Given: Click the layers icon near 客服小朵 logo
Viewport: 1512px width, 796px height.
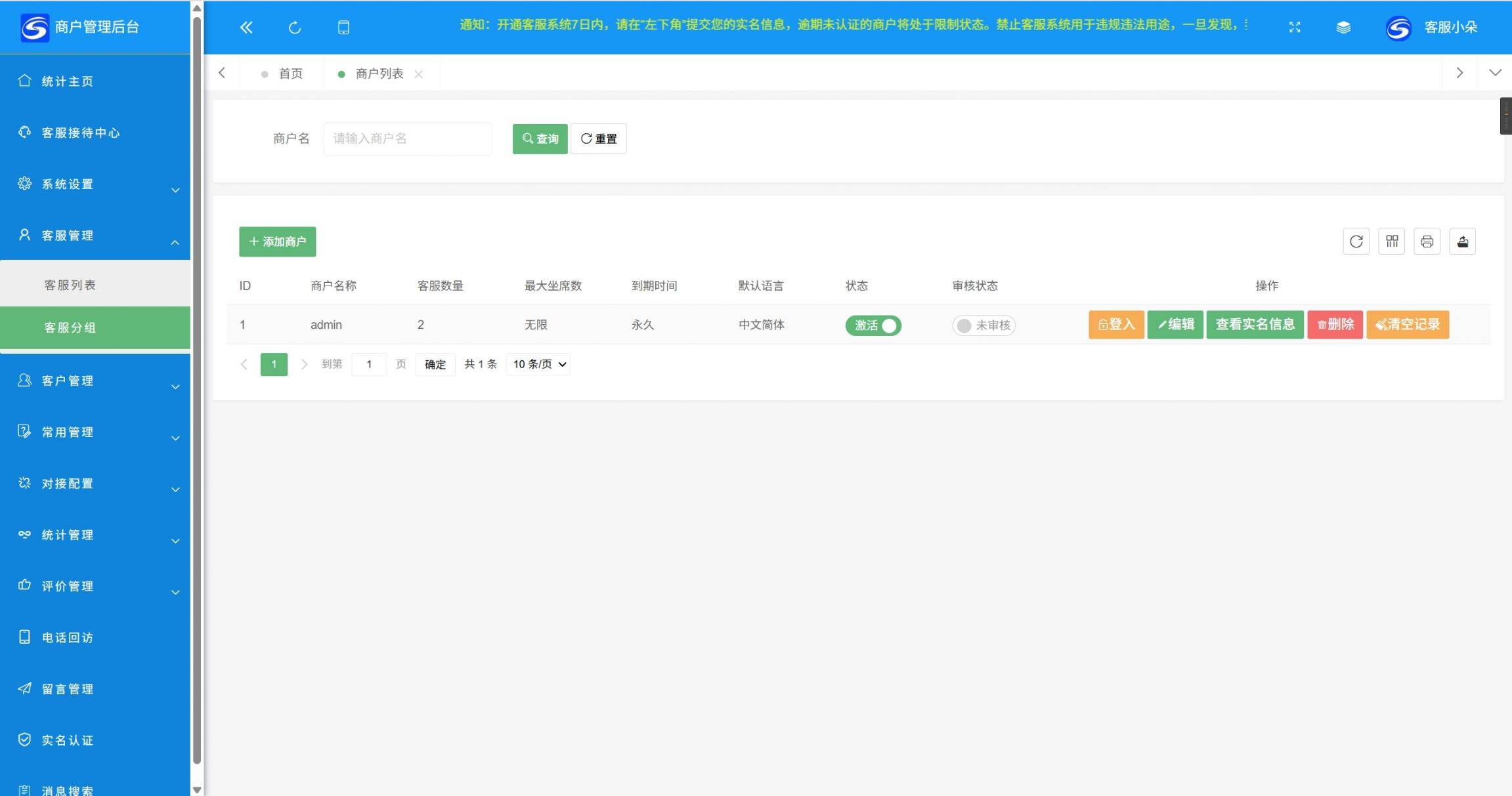Looking at the screenshot, I should coord(1343,27).
